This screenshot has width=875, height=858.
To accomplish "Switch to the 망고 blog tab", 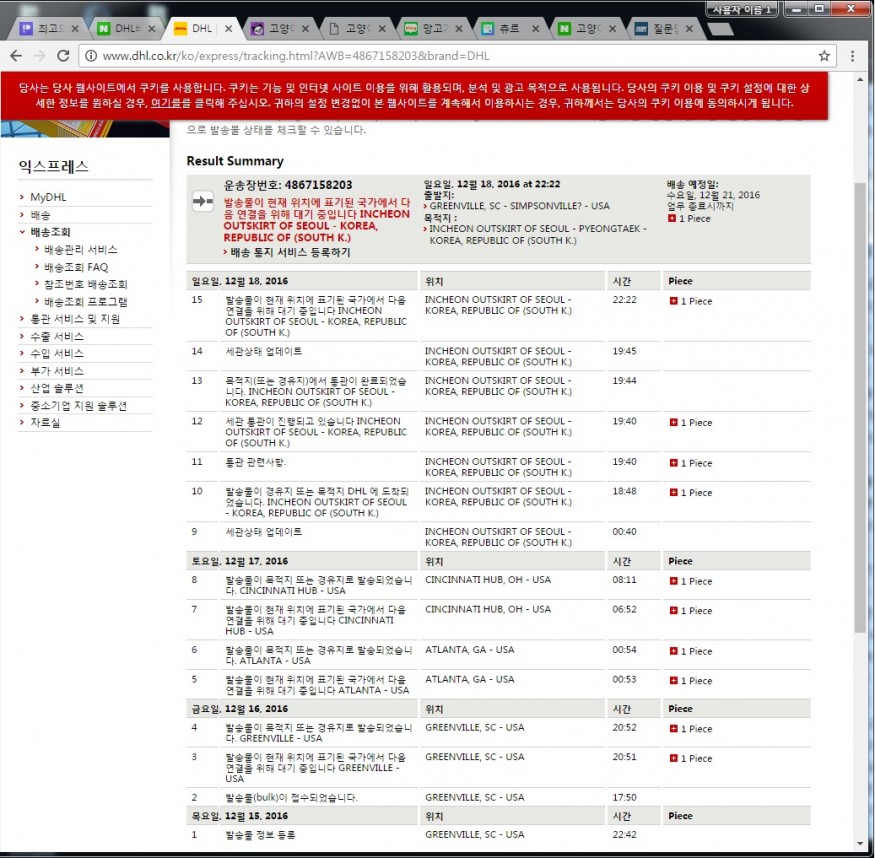I will [433, 28].
